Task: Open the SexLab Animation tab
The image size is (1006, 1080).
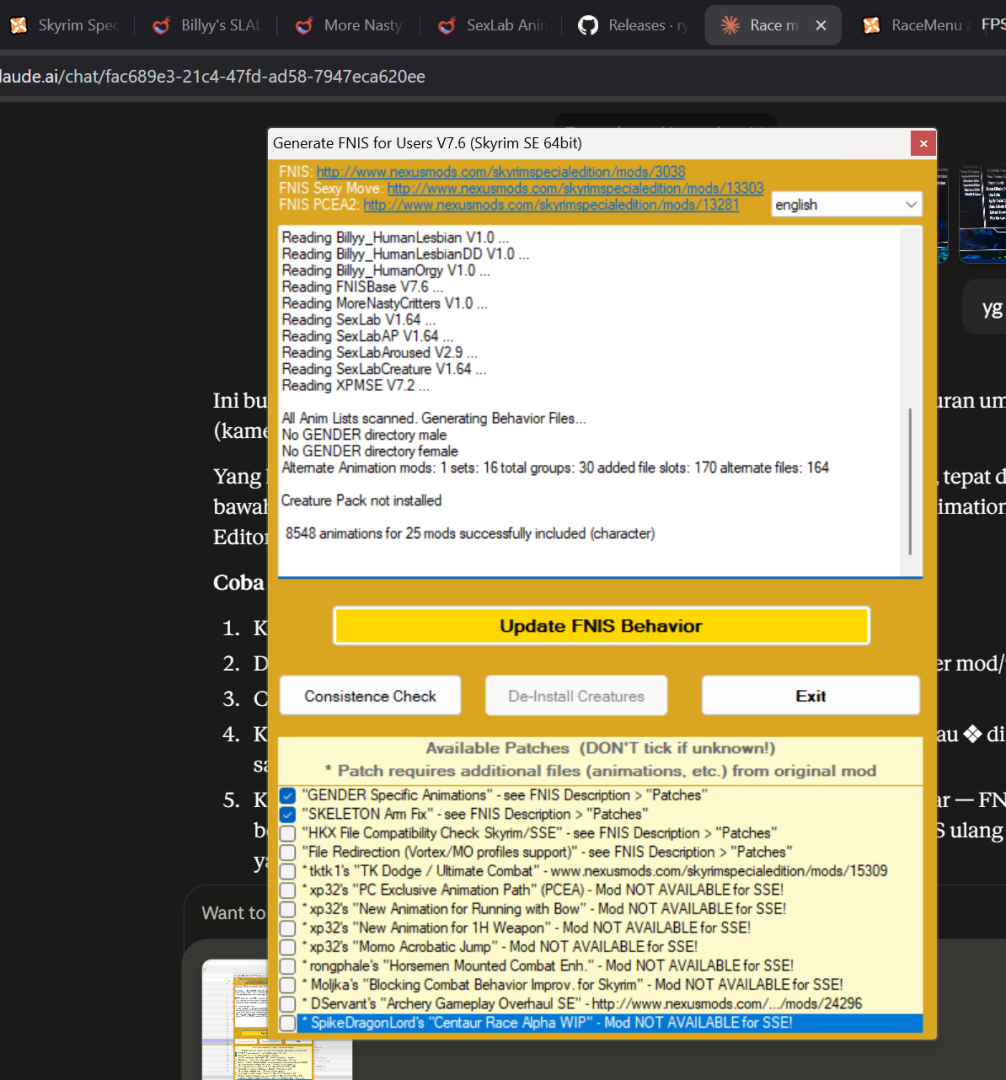Action: click(493, 25)
